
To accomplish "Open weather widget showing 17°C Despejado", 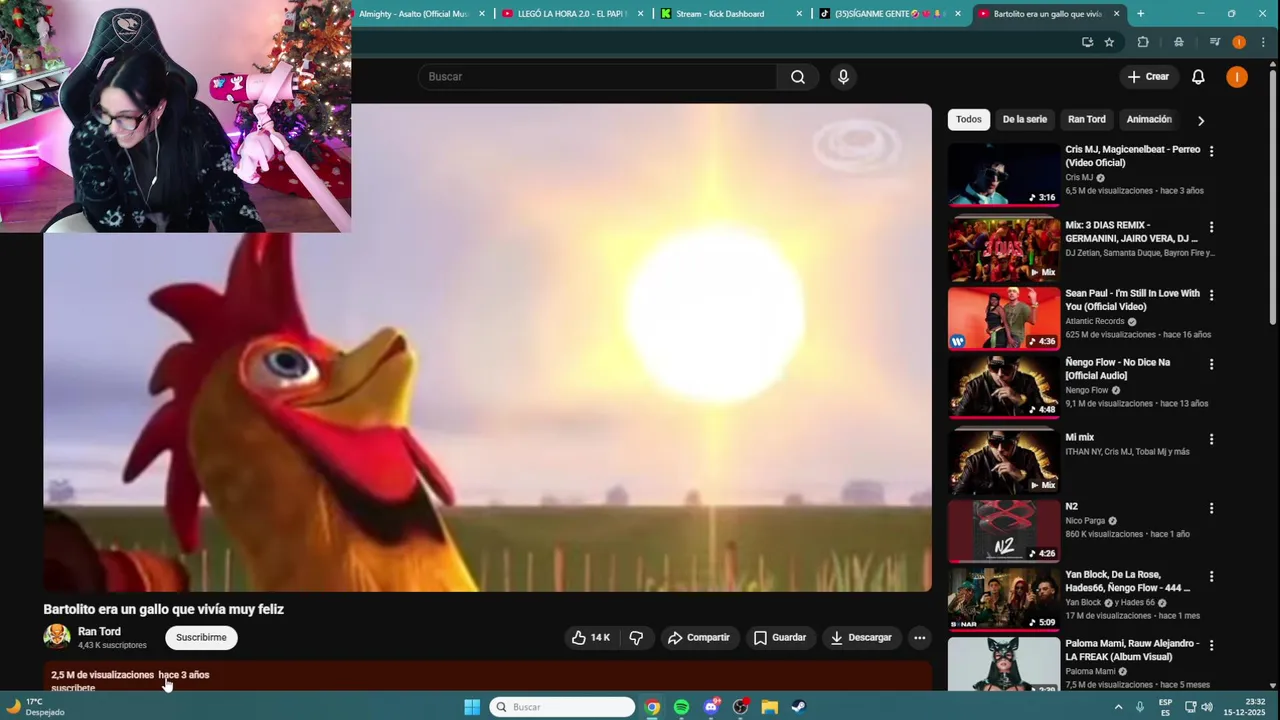I will point(35,707).
